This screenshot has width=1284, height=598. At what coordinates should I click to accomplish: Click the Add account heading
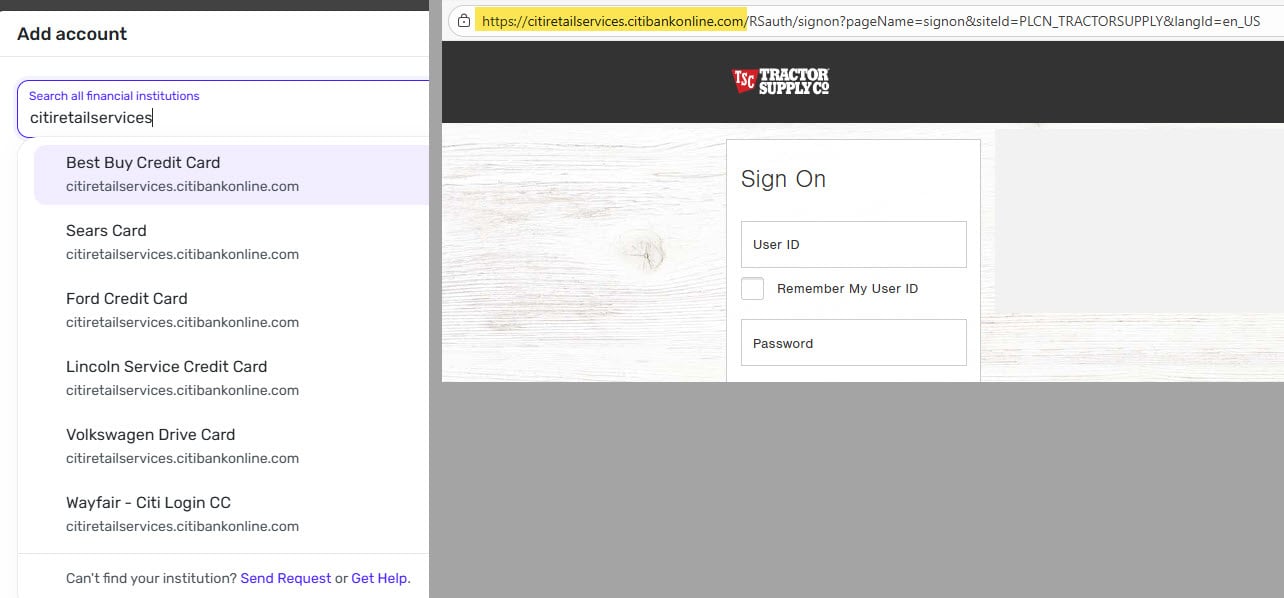click(x=72, y=34)
